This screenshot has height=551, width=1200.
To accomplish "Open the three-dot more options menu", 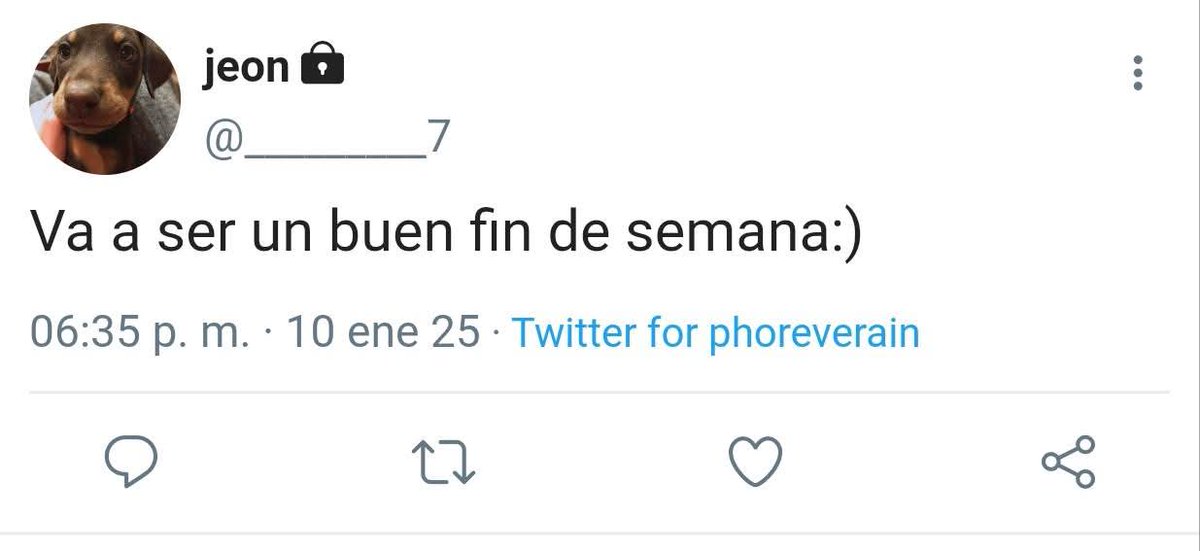I will [1137, 73].
